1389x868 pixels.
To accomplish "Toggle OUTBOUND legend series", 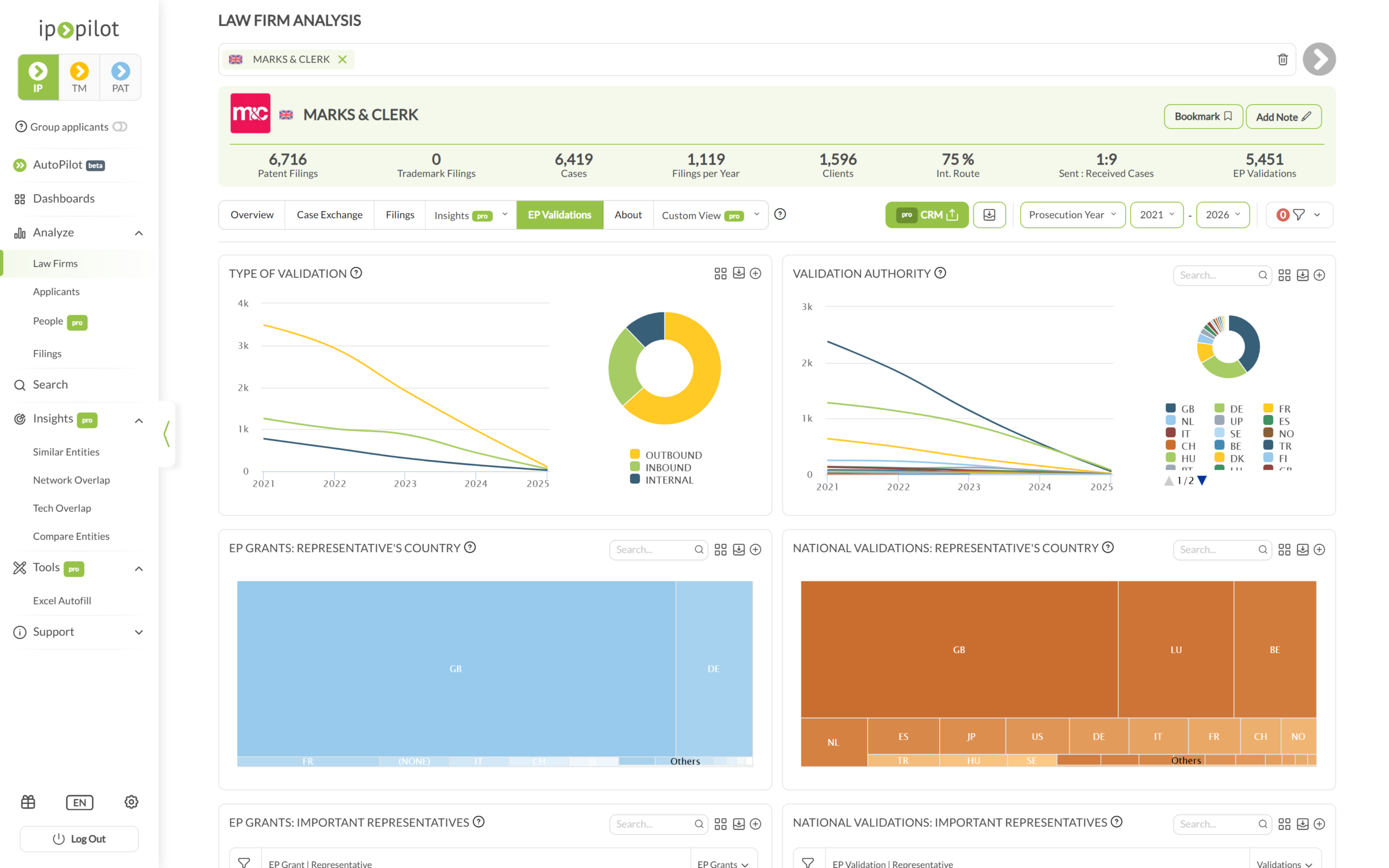I will coord(666,455).
